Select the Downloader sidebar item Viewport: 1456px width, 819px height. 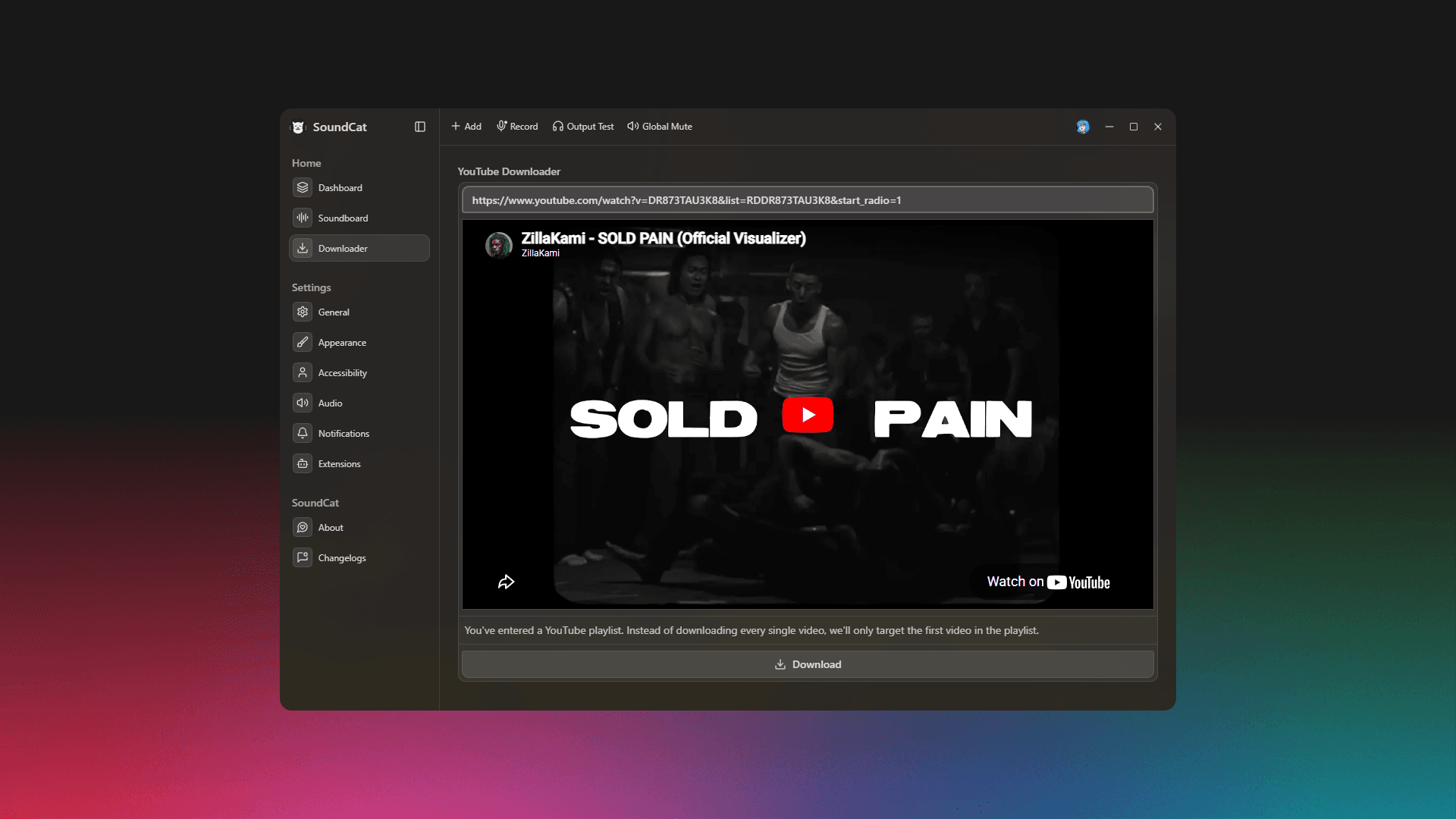[359, 248]
